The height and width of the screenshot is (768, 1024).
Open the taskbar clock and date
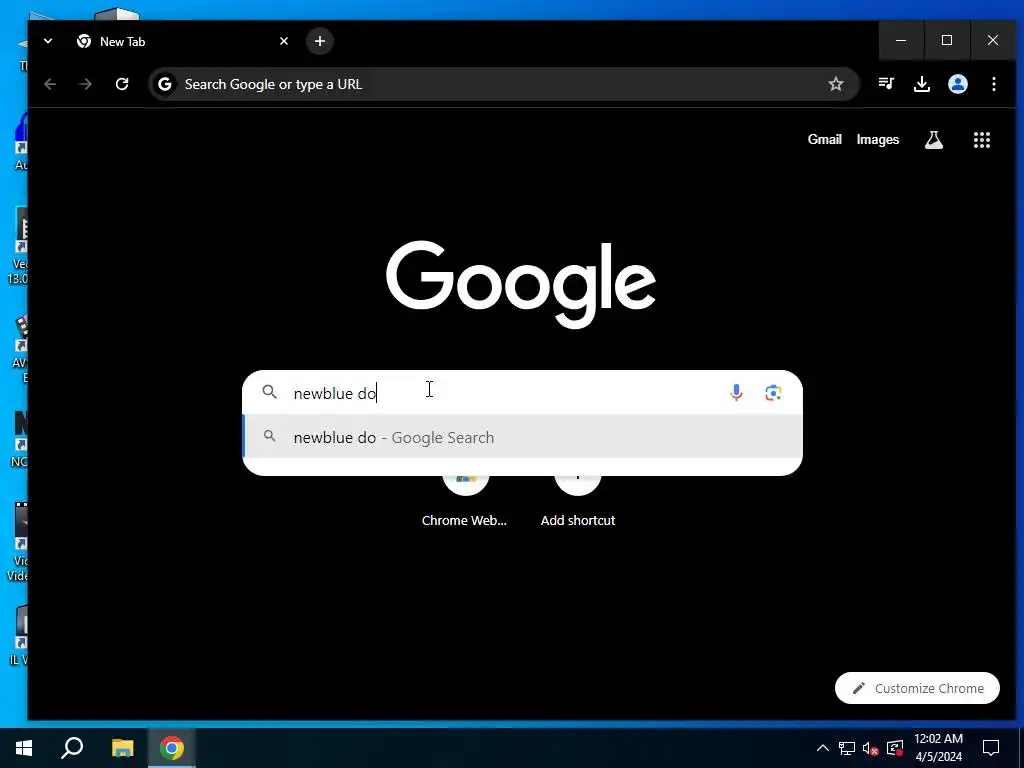click(938, 748)
